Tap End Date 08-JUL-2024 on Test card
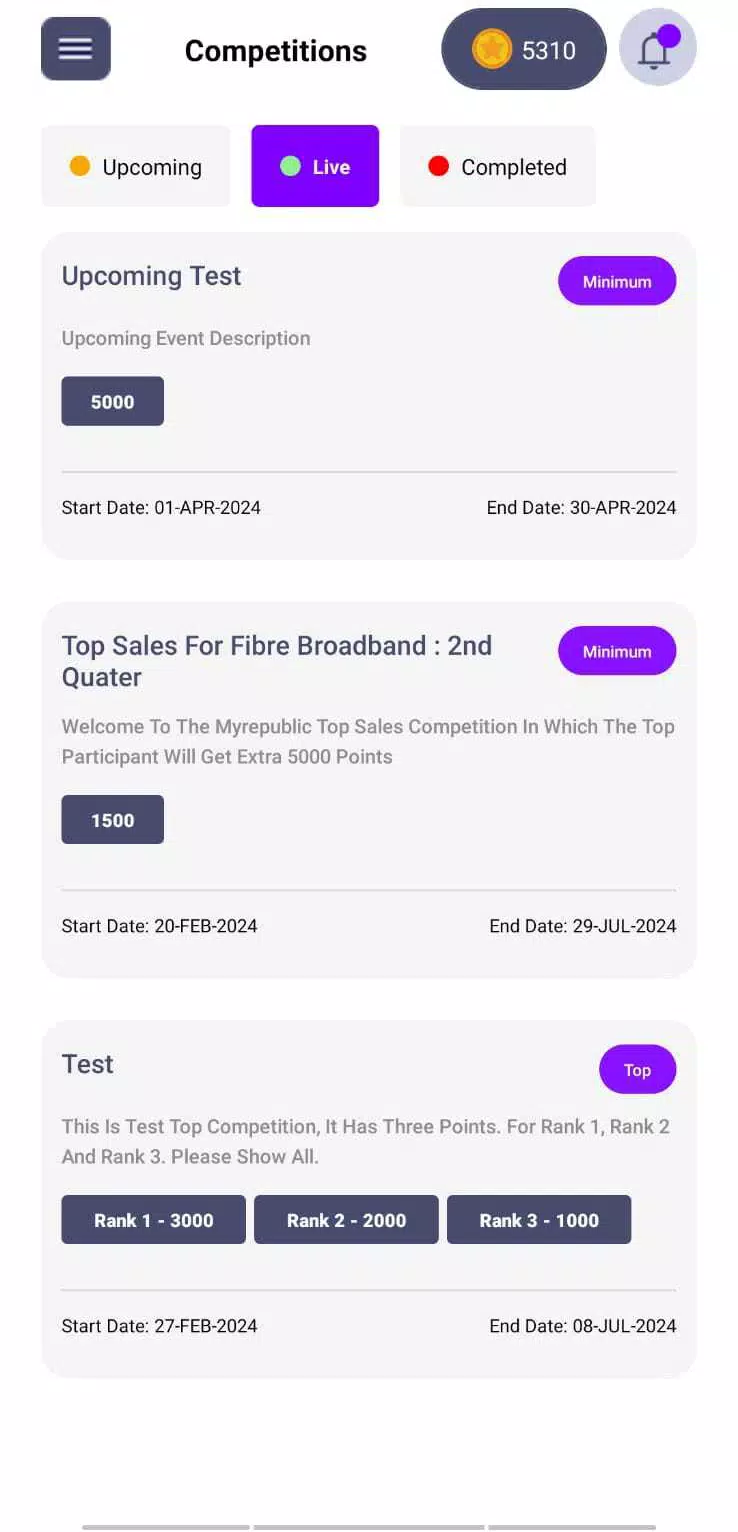 582,1326
